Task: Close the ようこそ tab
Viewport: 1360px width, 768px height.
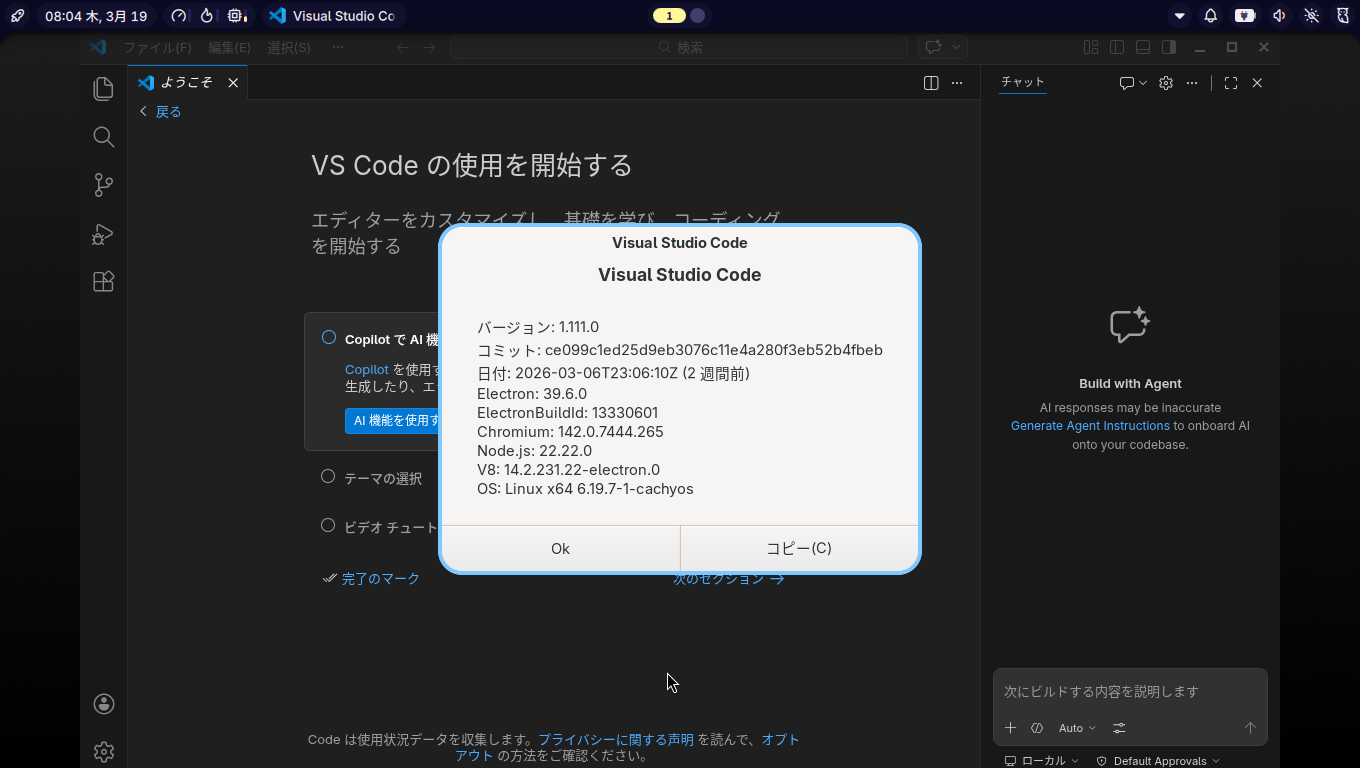Action: pyautogui.click(x=233, y=83)
